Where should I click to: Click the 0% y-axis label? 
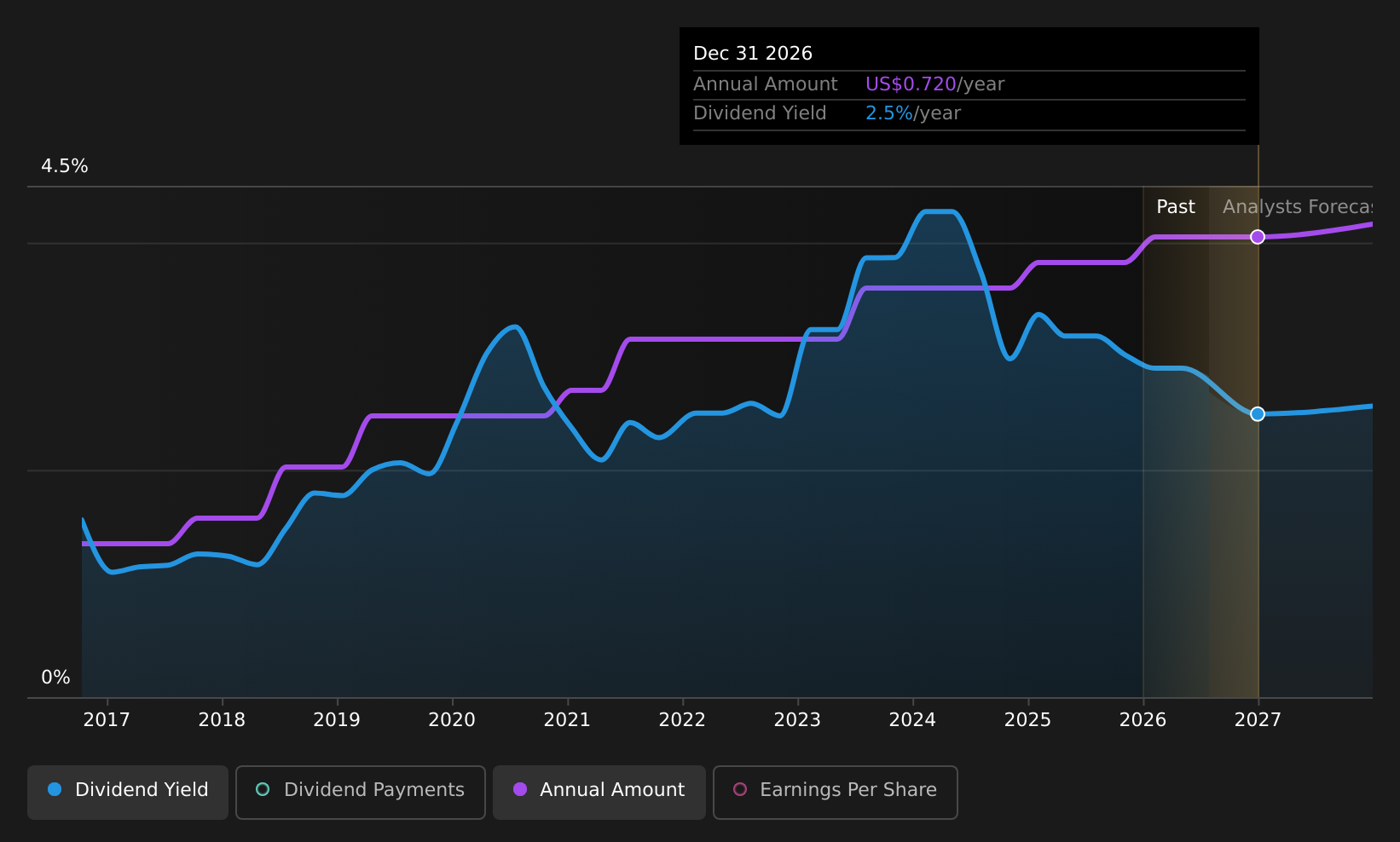[55, 678]
